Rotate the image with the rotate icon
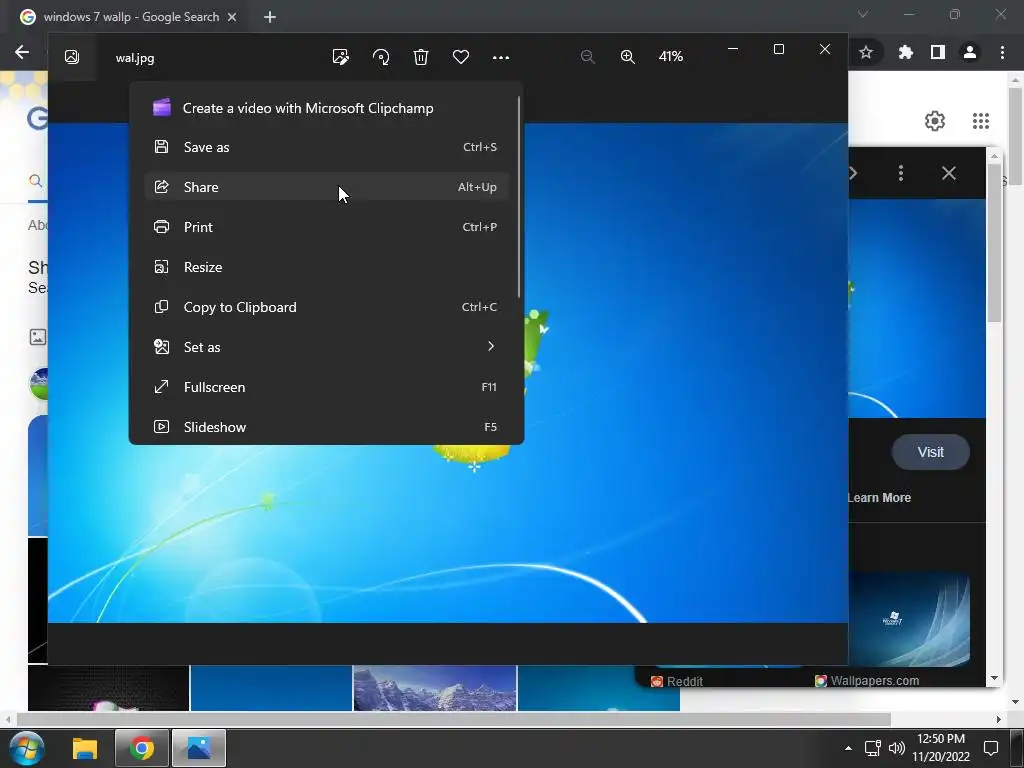Viewport: 1024px width, 768px height. (381, 57)
